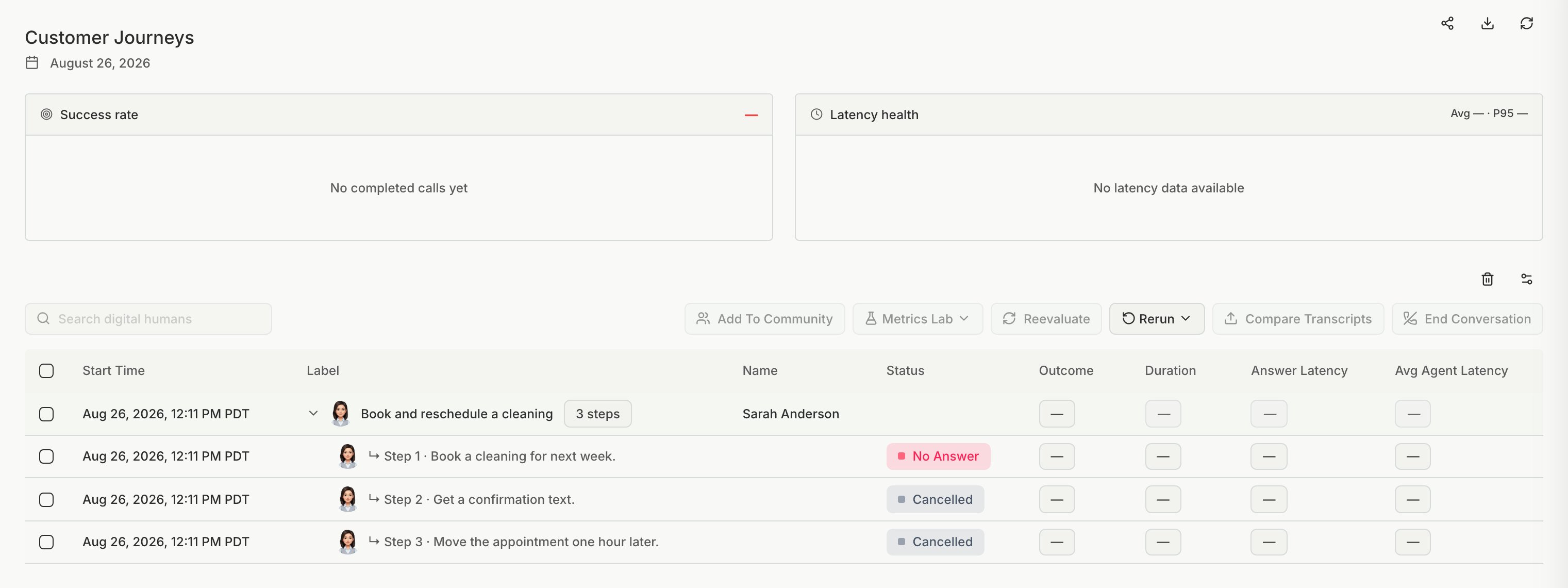This screenshot has height=588, width=1568.
Task: Click Compare Transcripts button
Action: click(x=1298, y=319)
